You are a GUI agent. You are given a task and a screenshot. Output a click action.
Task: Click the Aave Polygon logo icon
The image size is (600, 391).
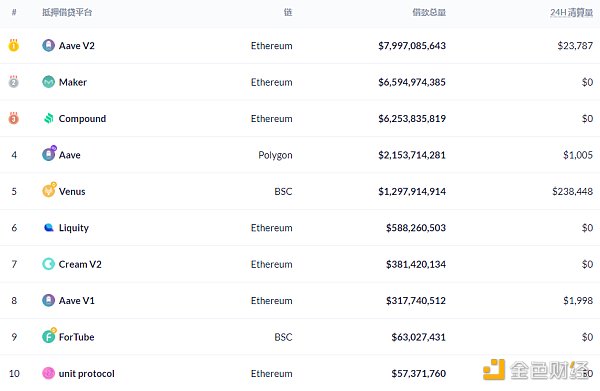[49, 153]
